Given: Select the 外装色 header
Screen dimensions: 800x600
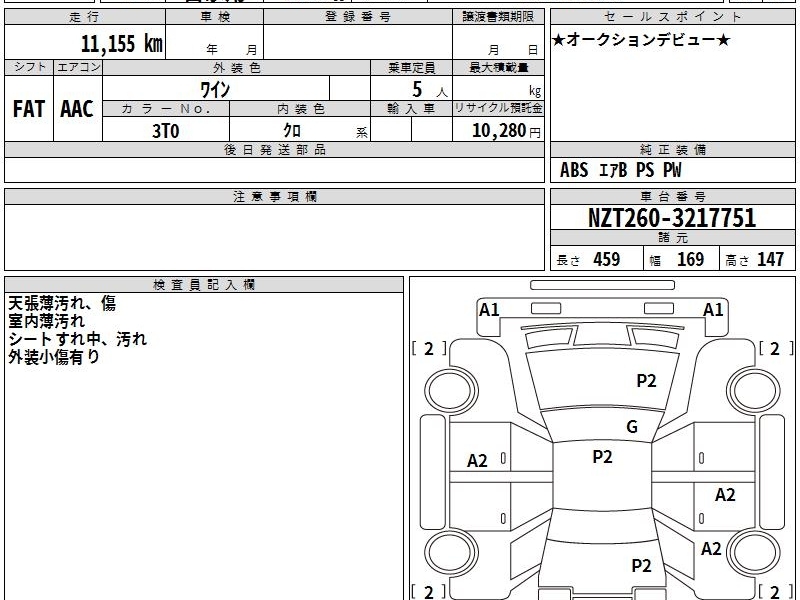Looking at the screenshot, I should click(237, 67).
